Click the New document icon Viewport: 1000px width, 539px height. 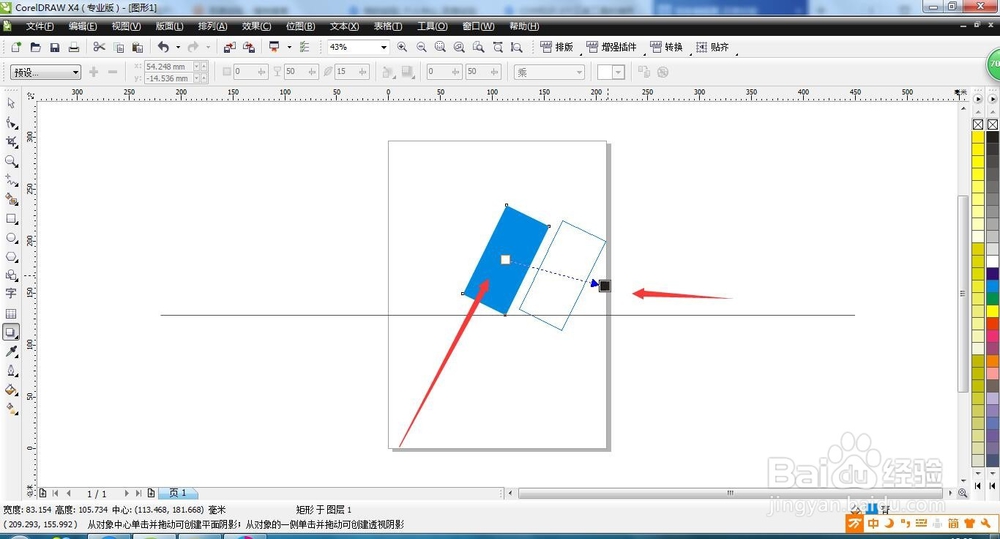coord(16,47)
